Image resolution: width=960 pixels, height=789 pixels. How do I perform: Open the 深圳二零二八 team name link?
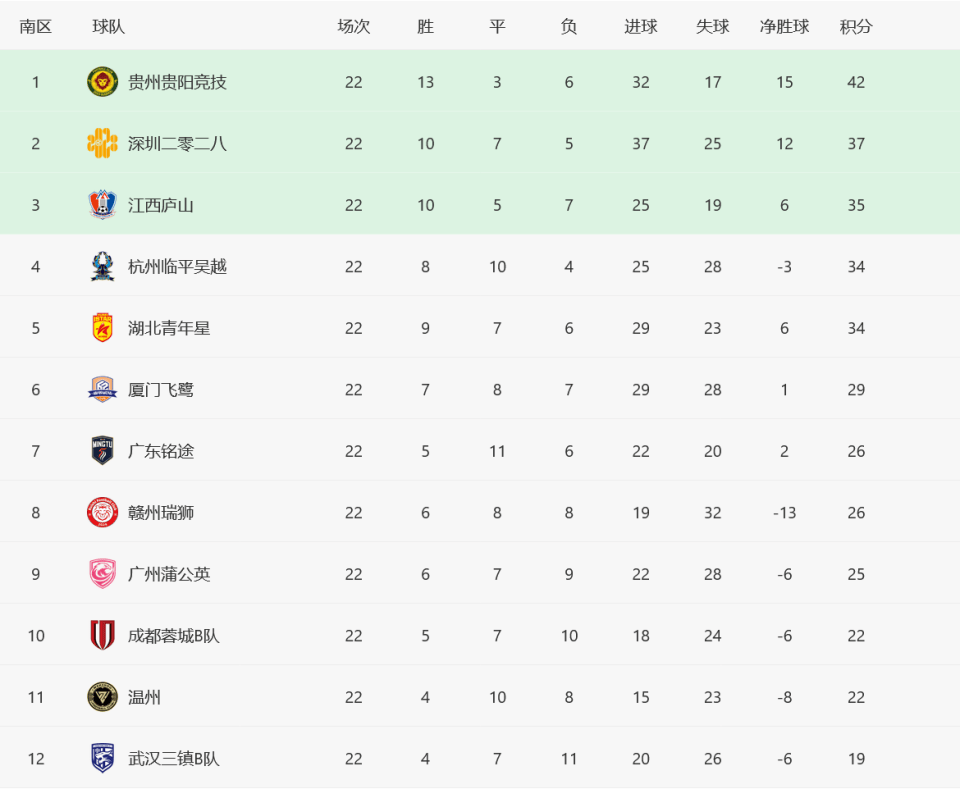(x=177, y=144)
